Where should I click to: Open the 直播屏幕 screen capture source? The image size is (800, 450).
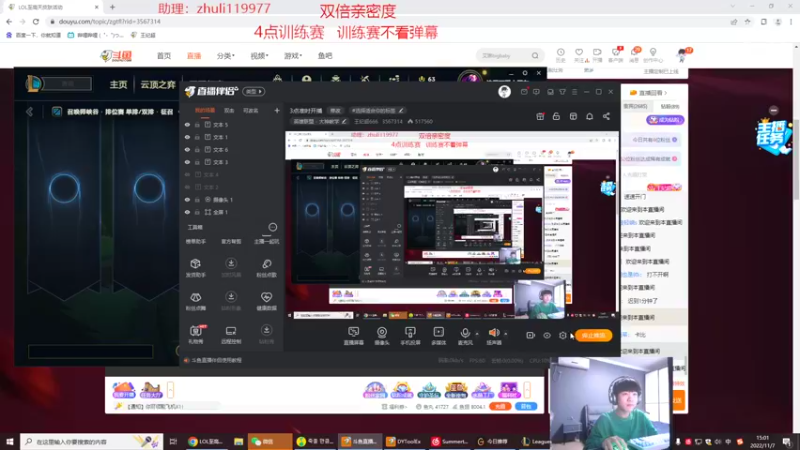click(x=354, y=336)
